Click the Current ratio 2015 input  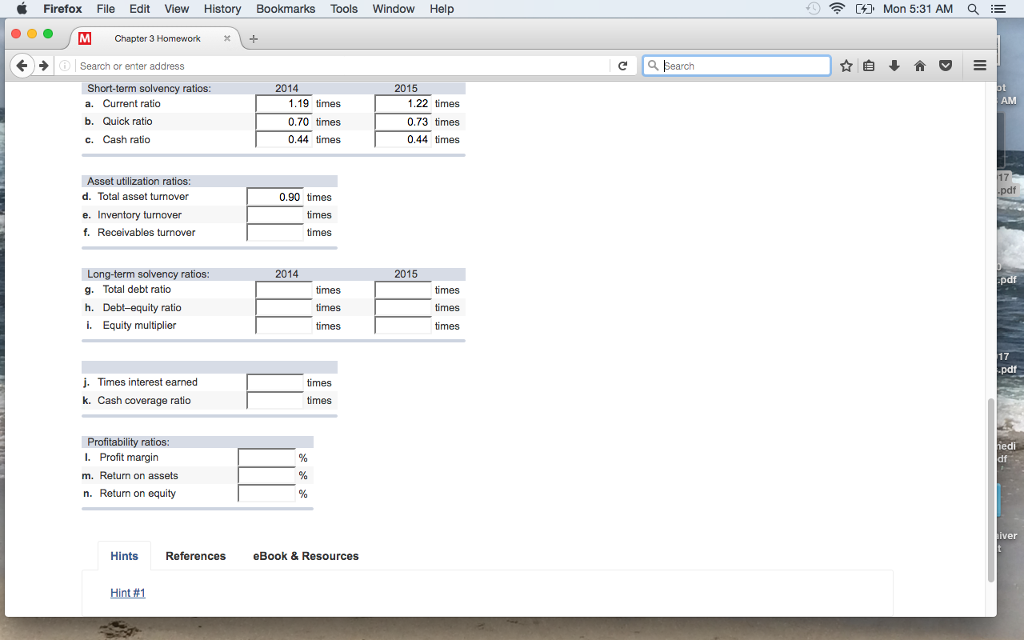(403, 103)
